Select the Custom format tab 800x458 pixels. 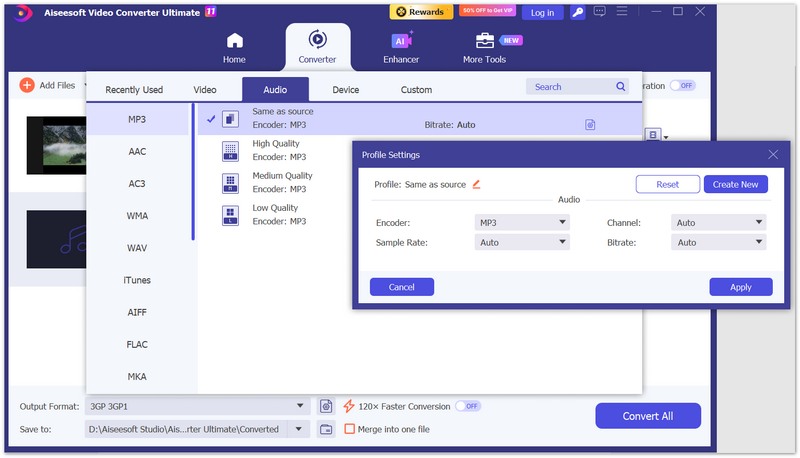[416, 90]
